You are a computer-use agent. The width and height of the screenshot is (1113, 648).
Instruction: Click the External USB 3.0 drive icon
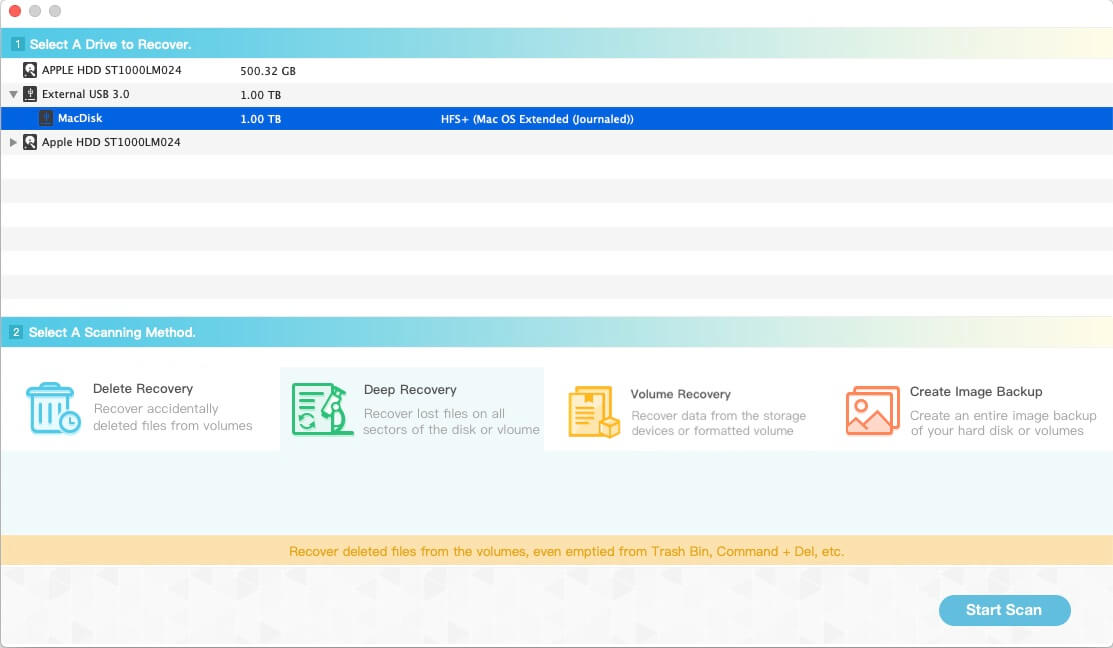[x=29, y=94]
